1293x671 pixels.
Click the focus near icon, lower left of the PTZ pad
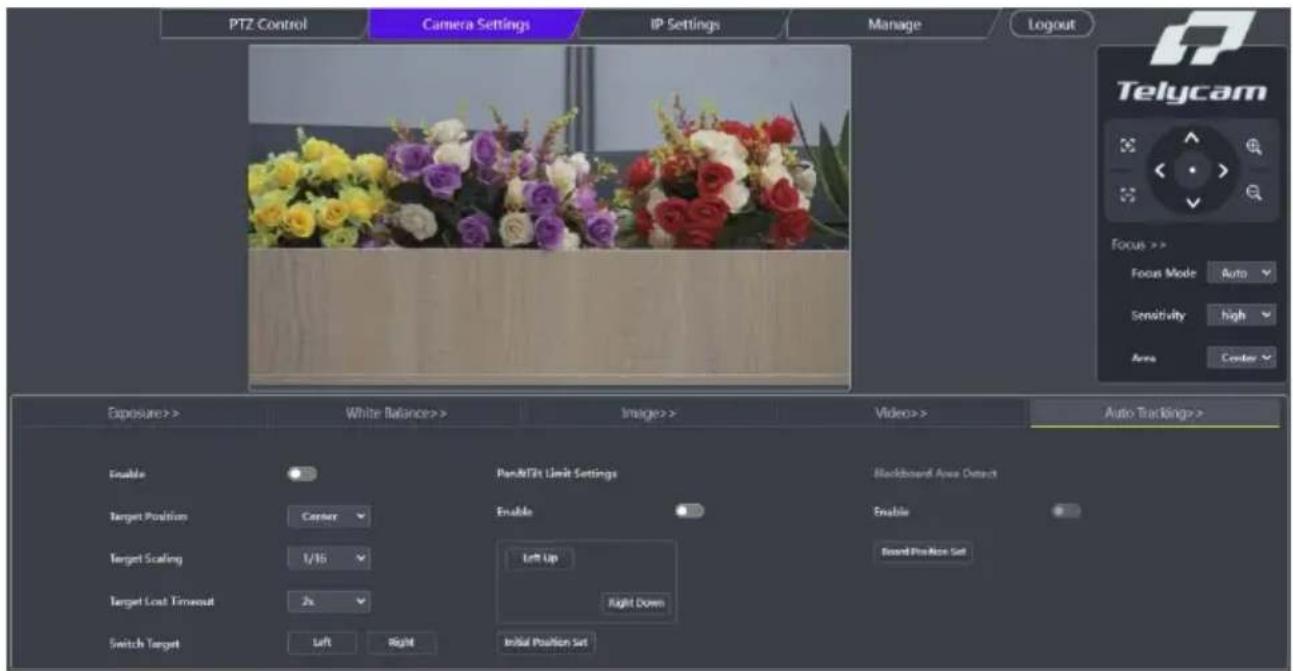(1128, 195)
